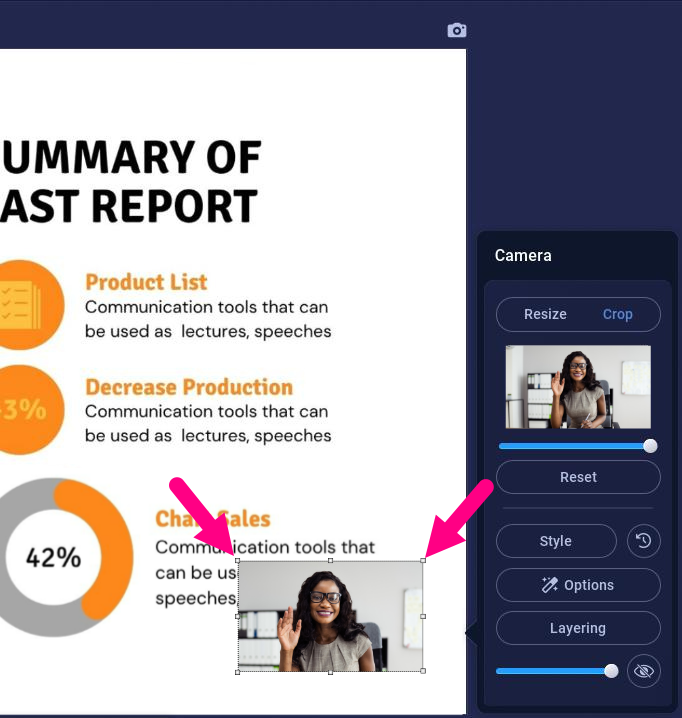Click the camera size slider handle
The image size is (682, 718).
pyautogui.click(x=650, y=446)
